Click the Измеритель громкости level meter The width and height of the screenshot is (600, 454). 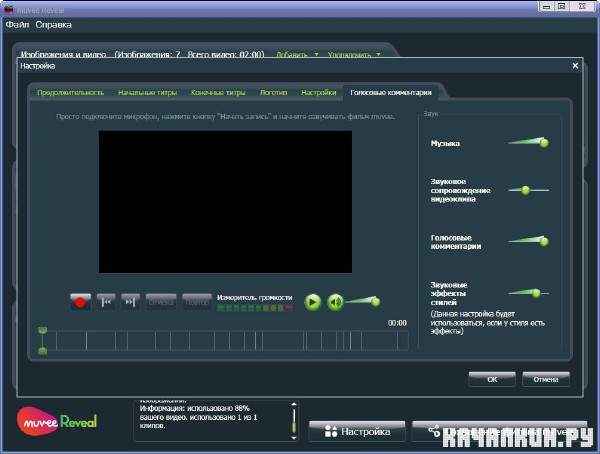tap(255, 308)
